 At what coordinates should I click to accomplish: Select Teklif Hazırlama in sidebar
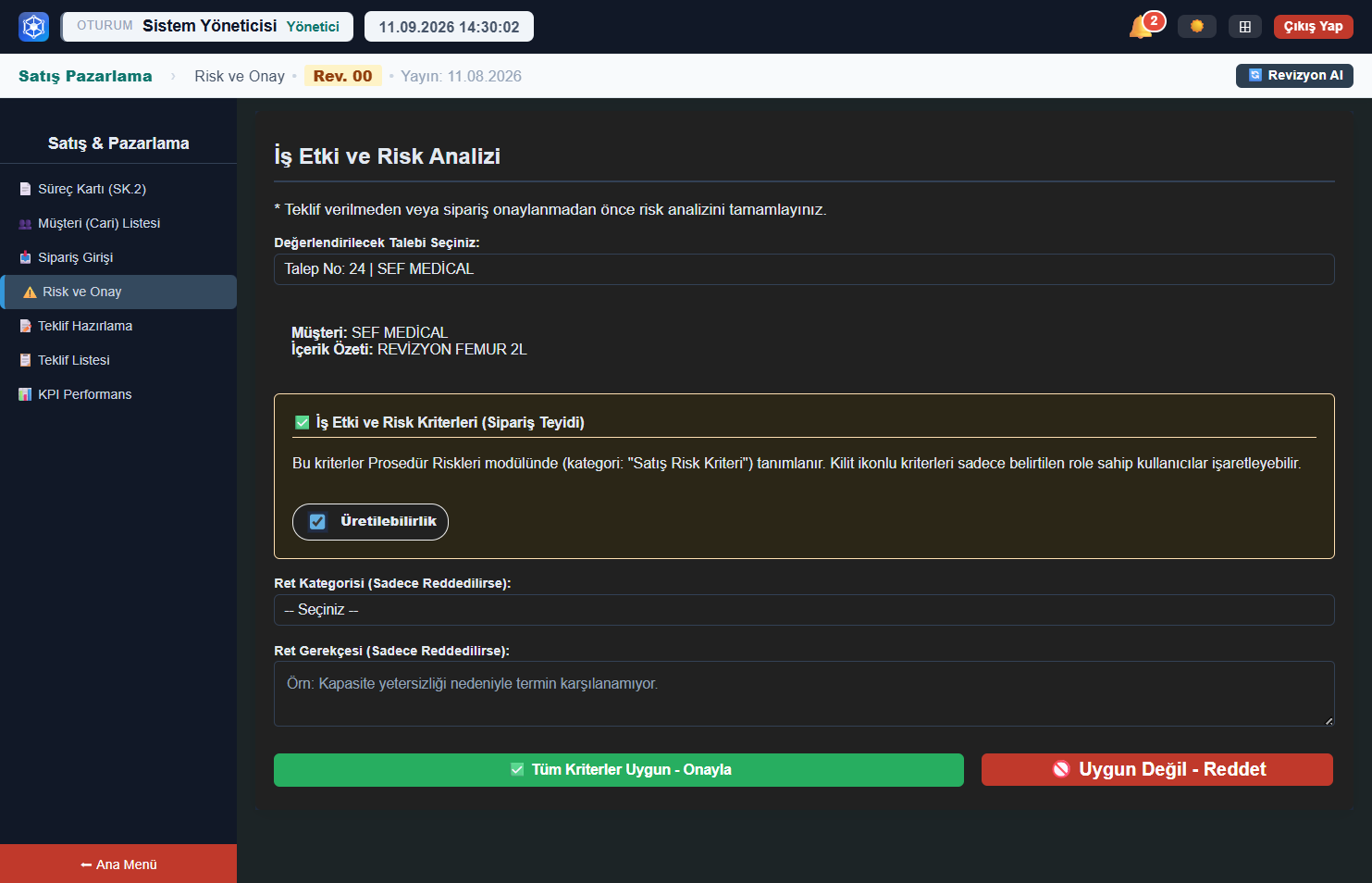pos(118,326)
